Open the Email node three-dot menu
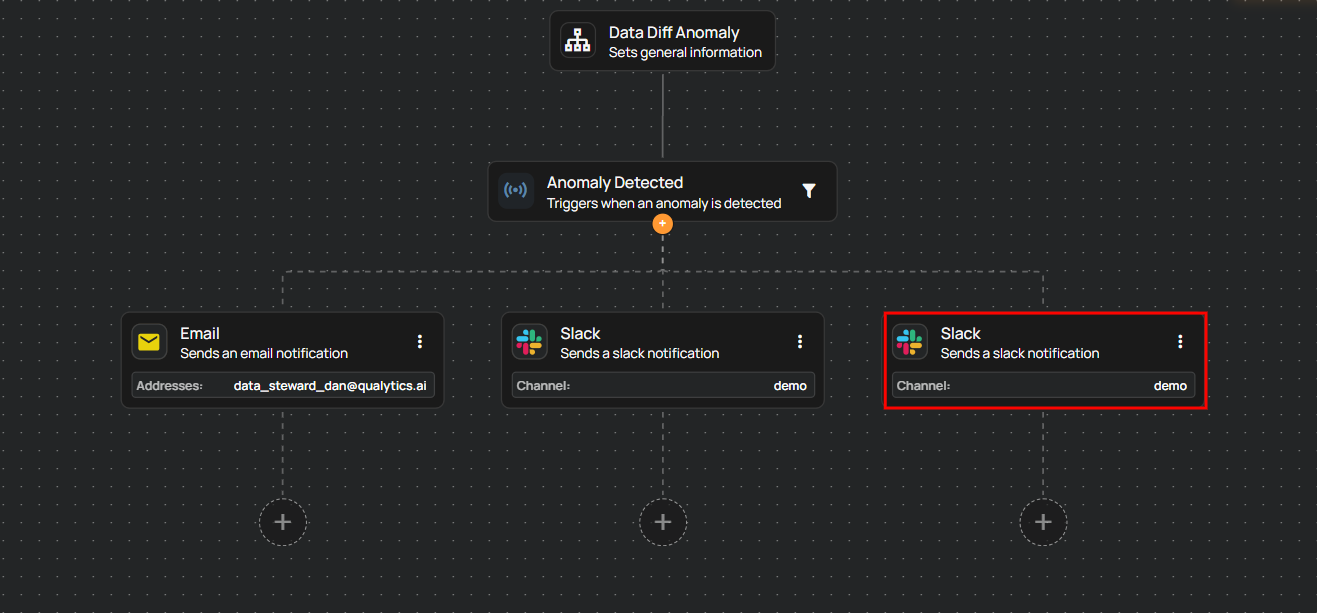 (420, 342)
